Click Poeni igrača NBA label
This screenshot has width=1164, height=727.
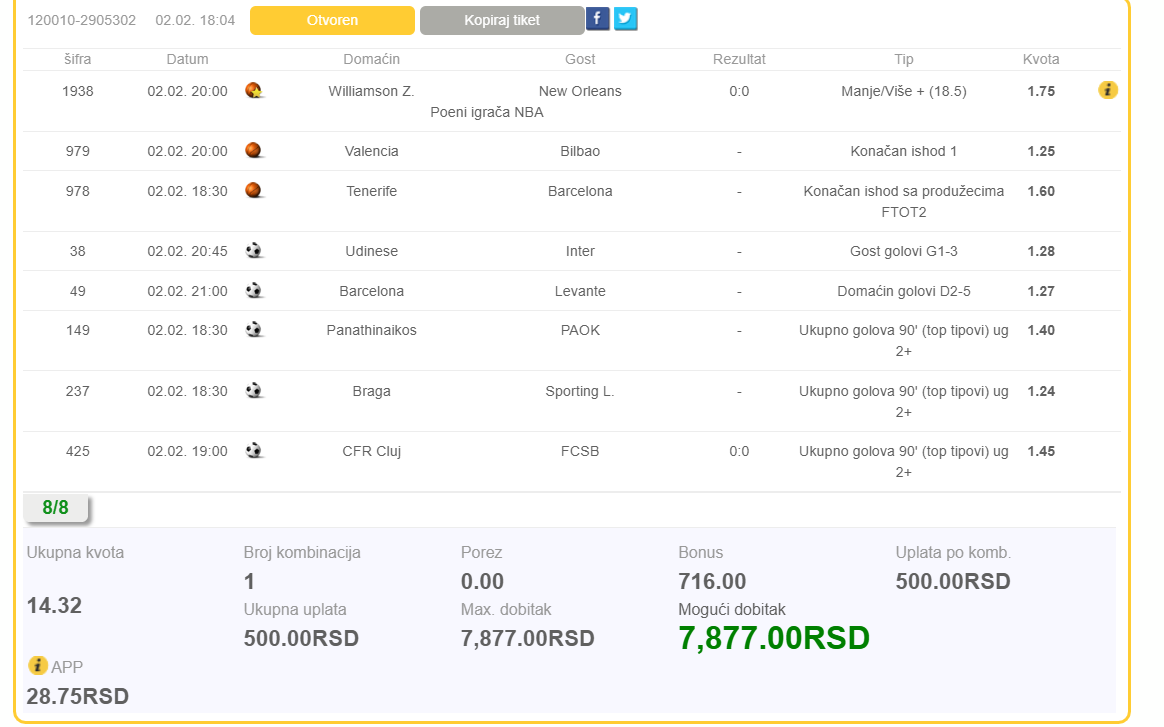pyautogui.click(x=487, y=112)
